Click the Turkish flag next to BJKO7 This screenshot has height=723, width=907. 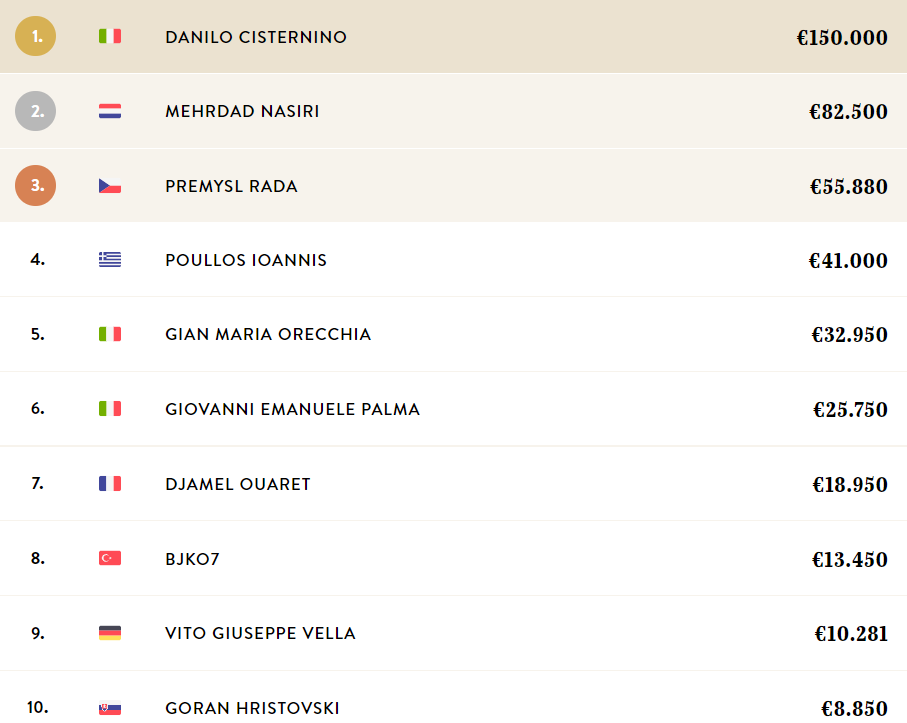point(110,558)
